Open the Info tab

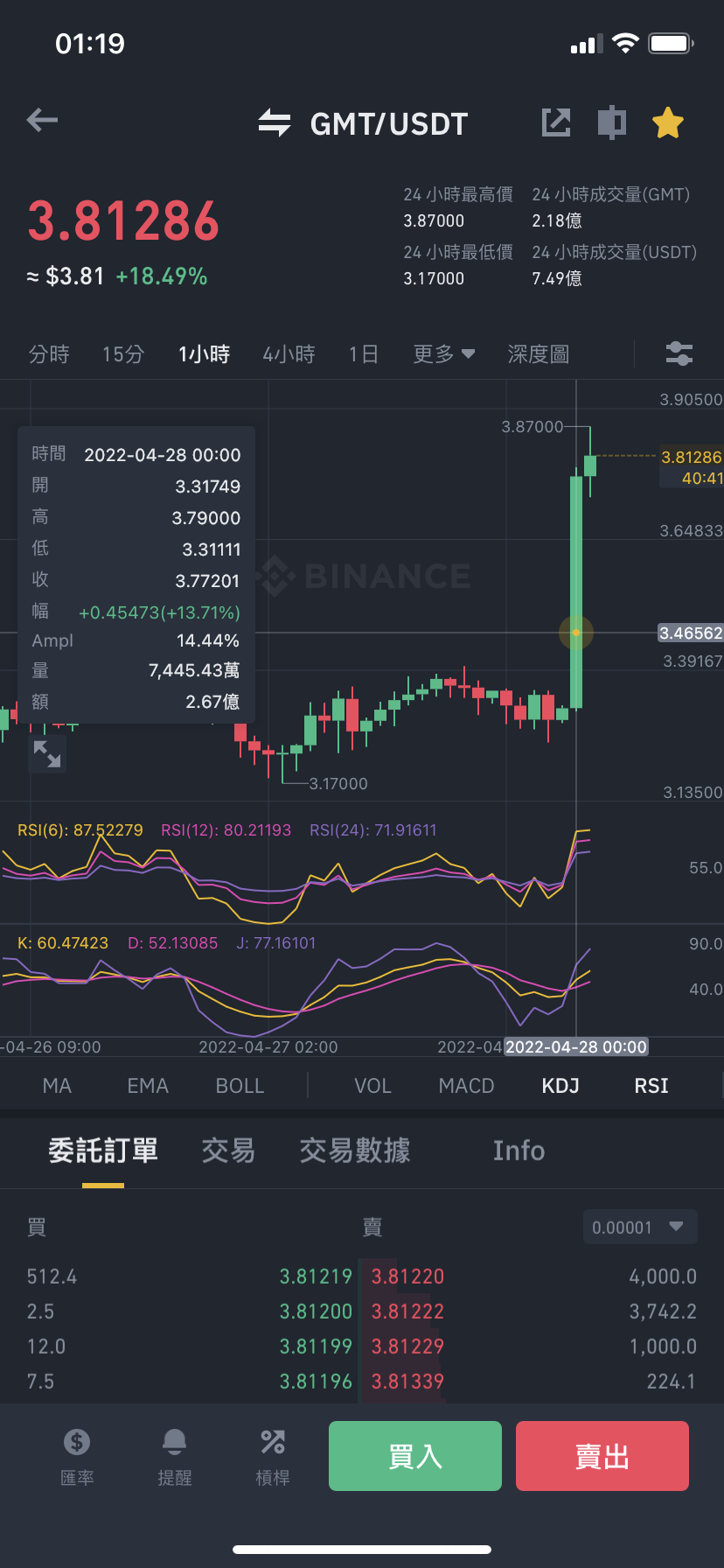(x=519, y=1151)
